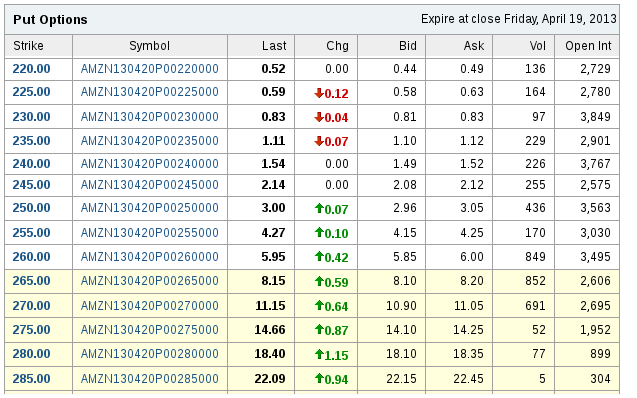Select open interest value 899

coord(600,354)
